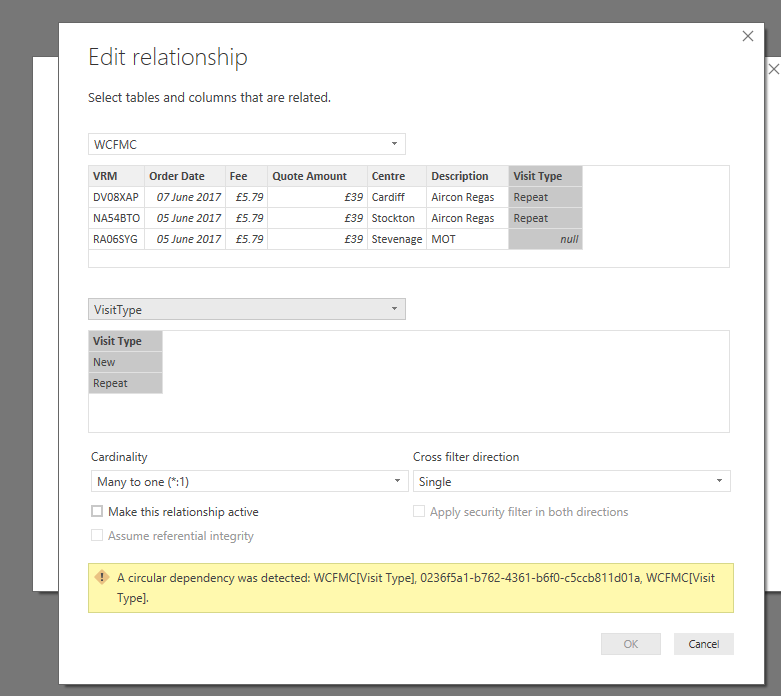Click the 07 June 2017 date cell
781x696 pixels.
(x=185, y=197)
